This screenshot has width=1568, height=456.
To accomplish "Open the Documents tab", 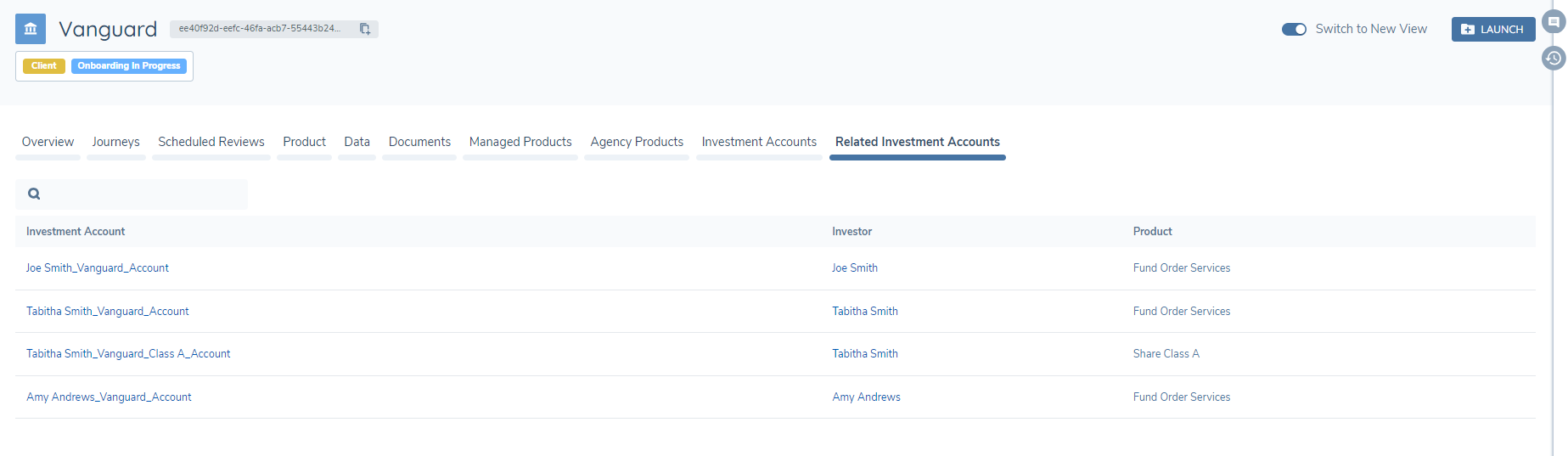I will [x=419, y=142].
